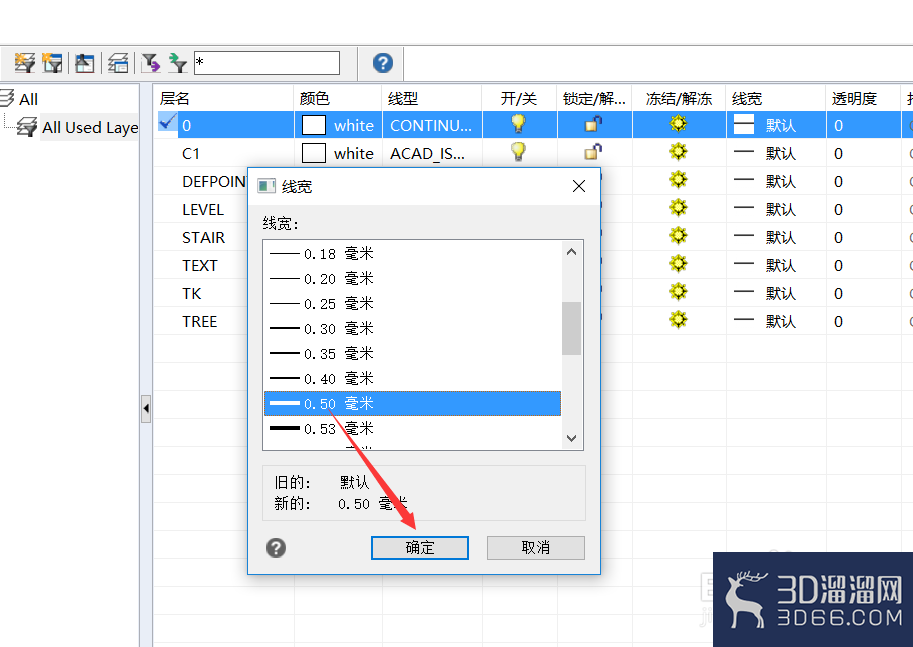Open lineweight 默认 cell for TK layer
The height and width of the screenshot is (647, 913).
click(776, 292)
